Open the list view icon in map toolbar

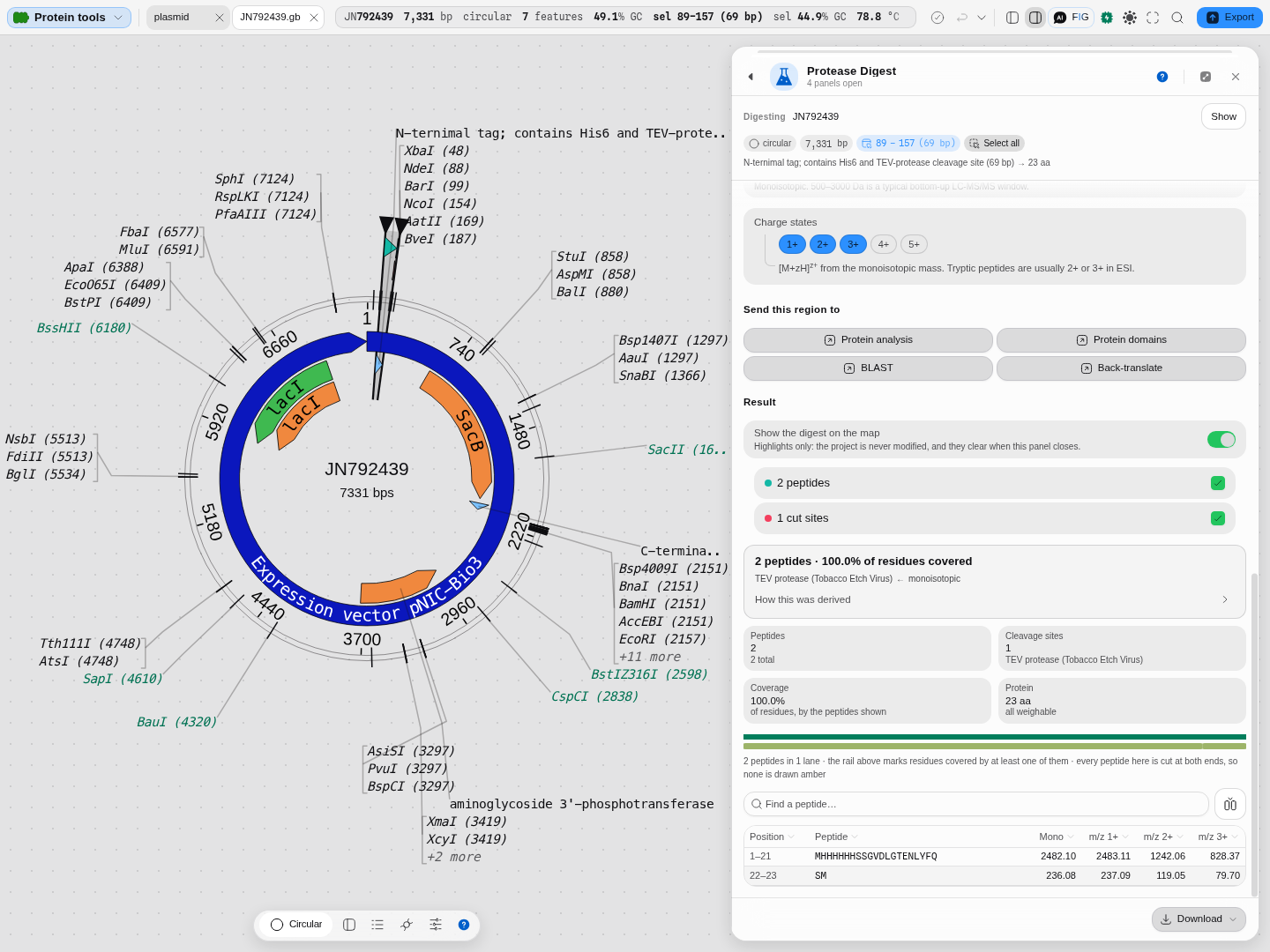(x=377, y=925)
